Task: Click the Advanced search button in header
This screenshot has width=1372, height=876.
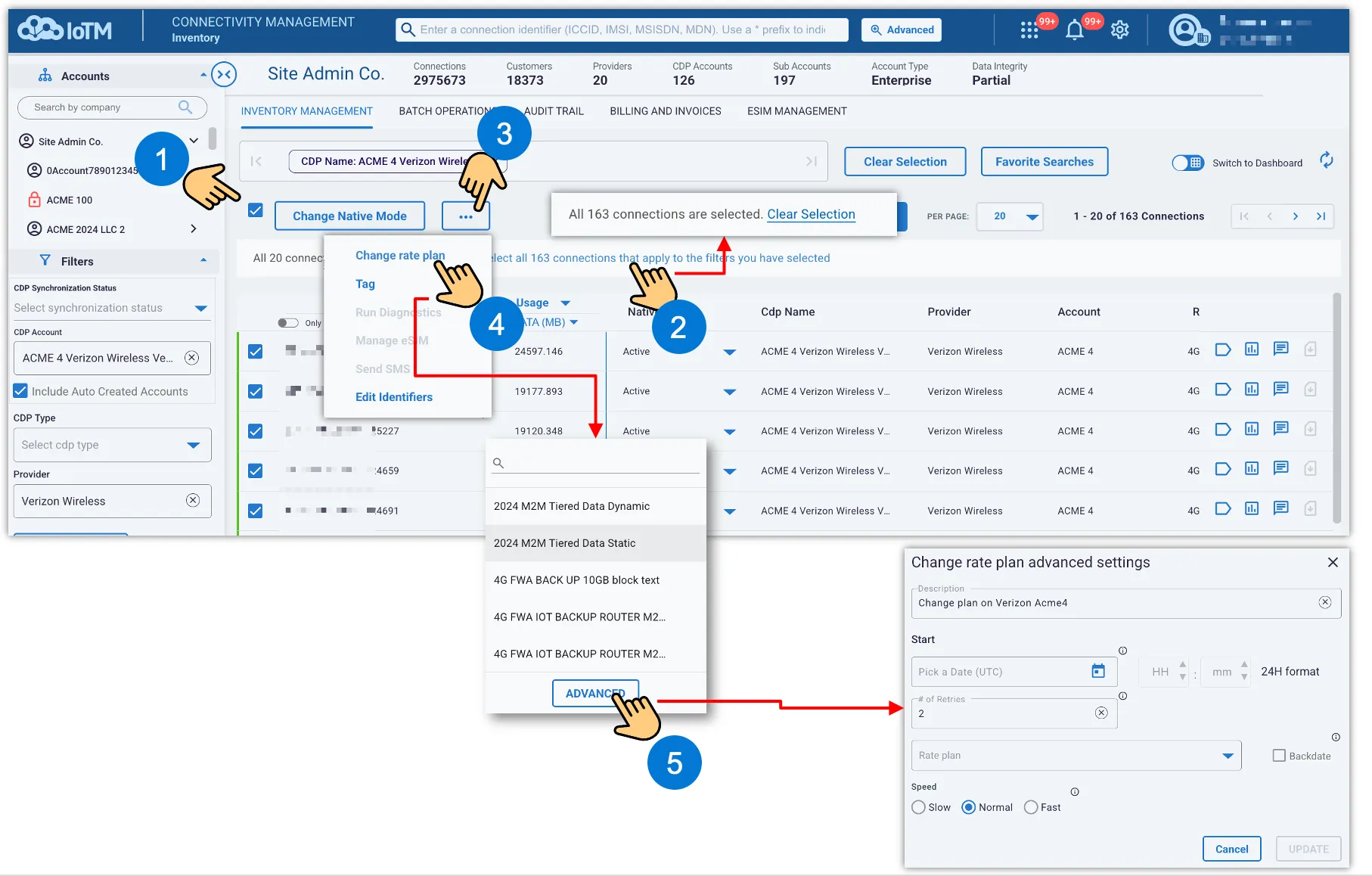Action: pyautogui.click(x=902, y=30)
